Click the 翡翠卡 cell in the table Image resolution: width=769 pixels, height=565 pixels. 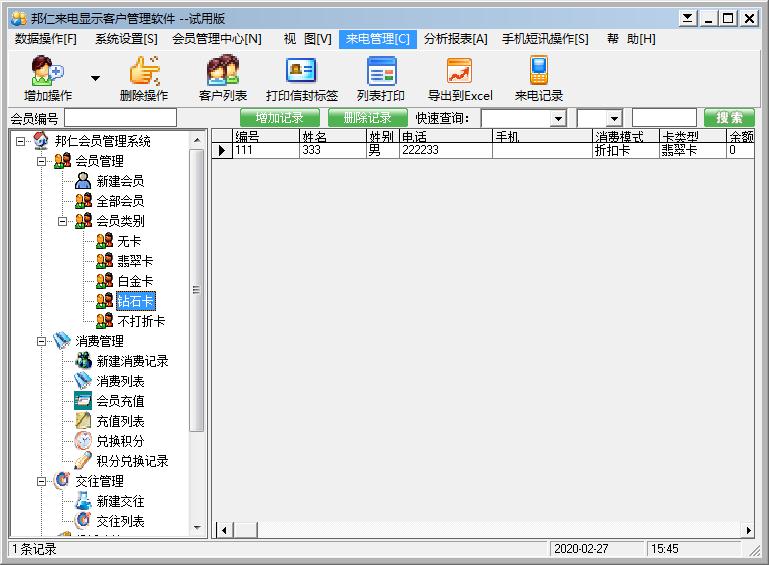[692, 151]
